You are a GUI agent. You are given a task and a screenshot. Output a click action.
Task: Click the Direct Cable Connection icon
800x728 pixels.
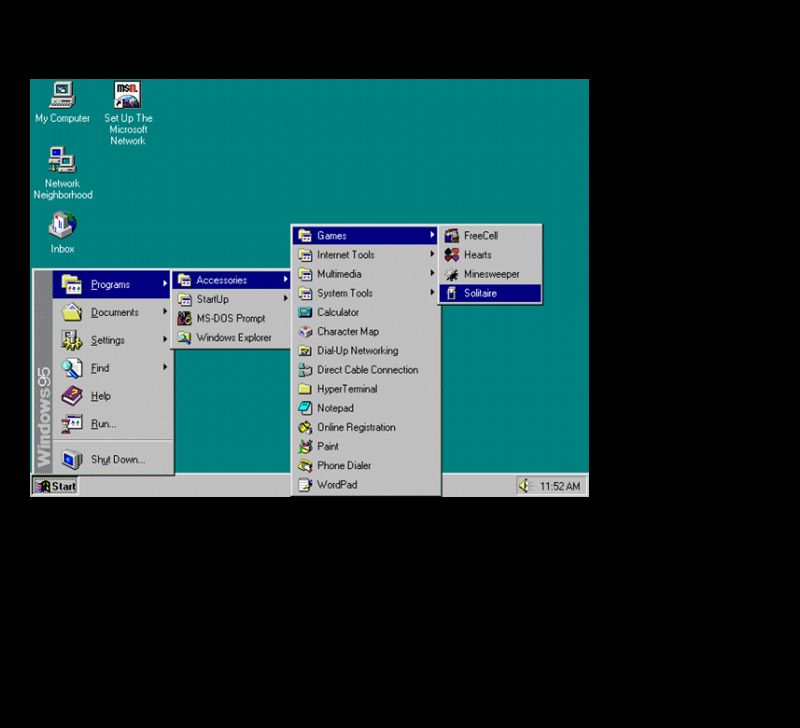tap(305, 370)
